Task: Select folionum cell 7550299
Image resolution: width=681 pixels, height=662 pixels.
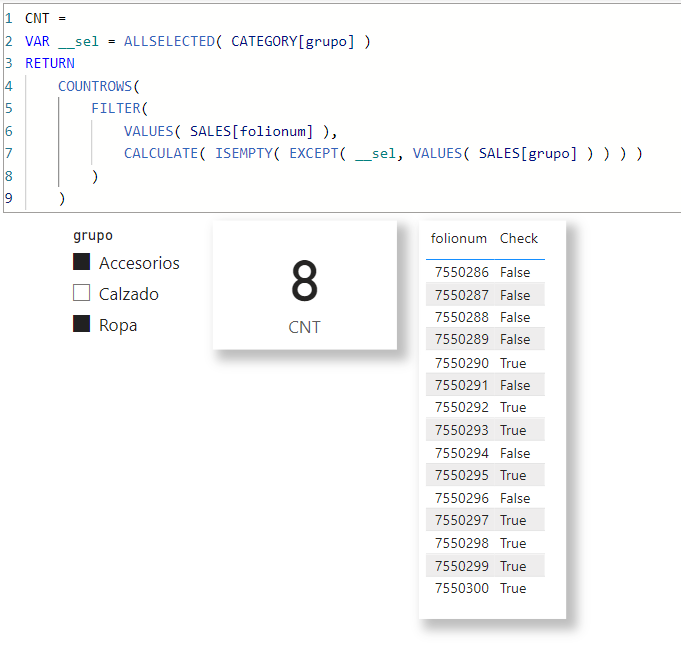Action: pyautogui.click(x=462, y=566)
